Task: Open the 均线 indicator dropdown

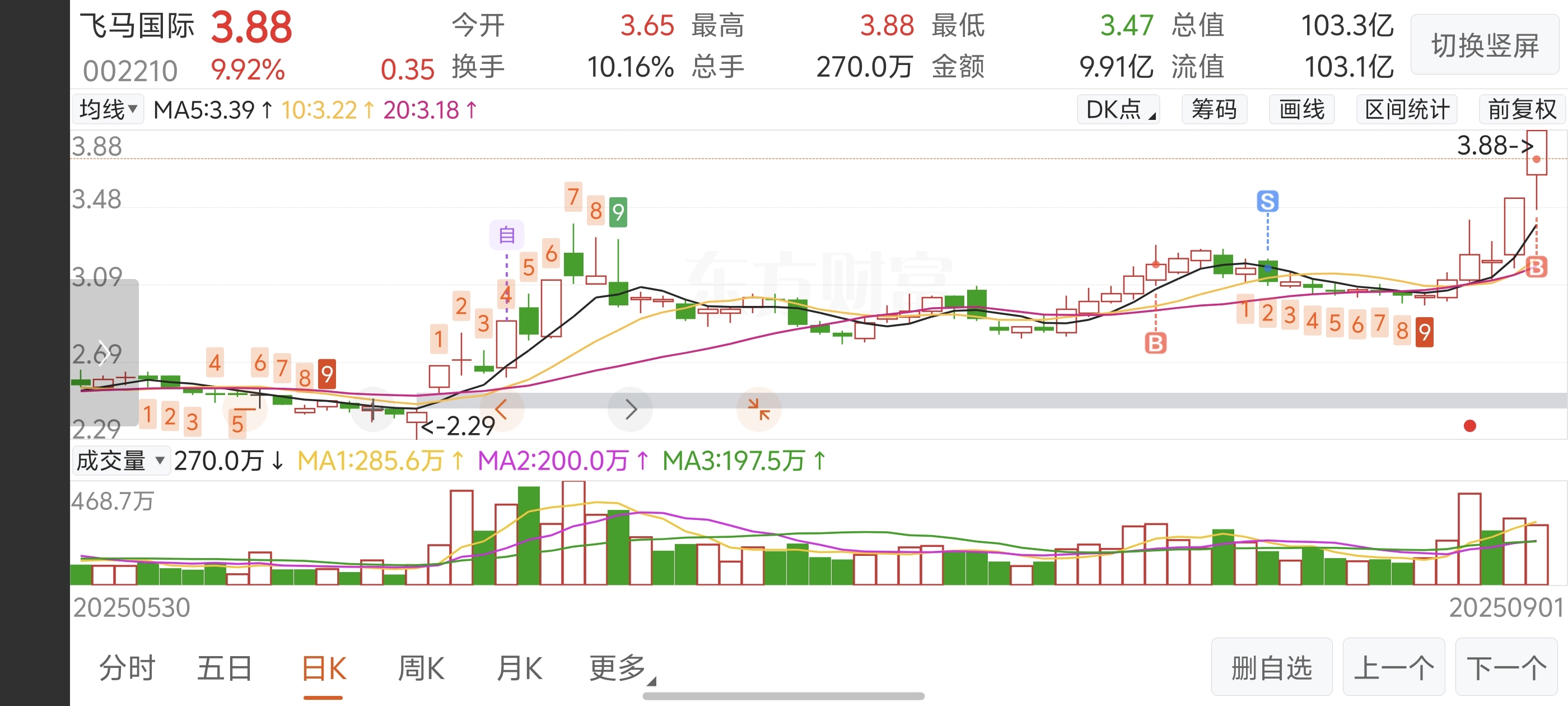Action: pos(108,110)
